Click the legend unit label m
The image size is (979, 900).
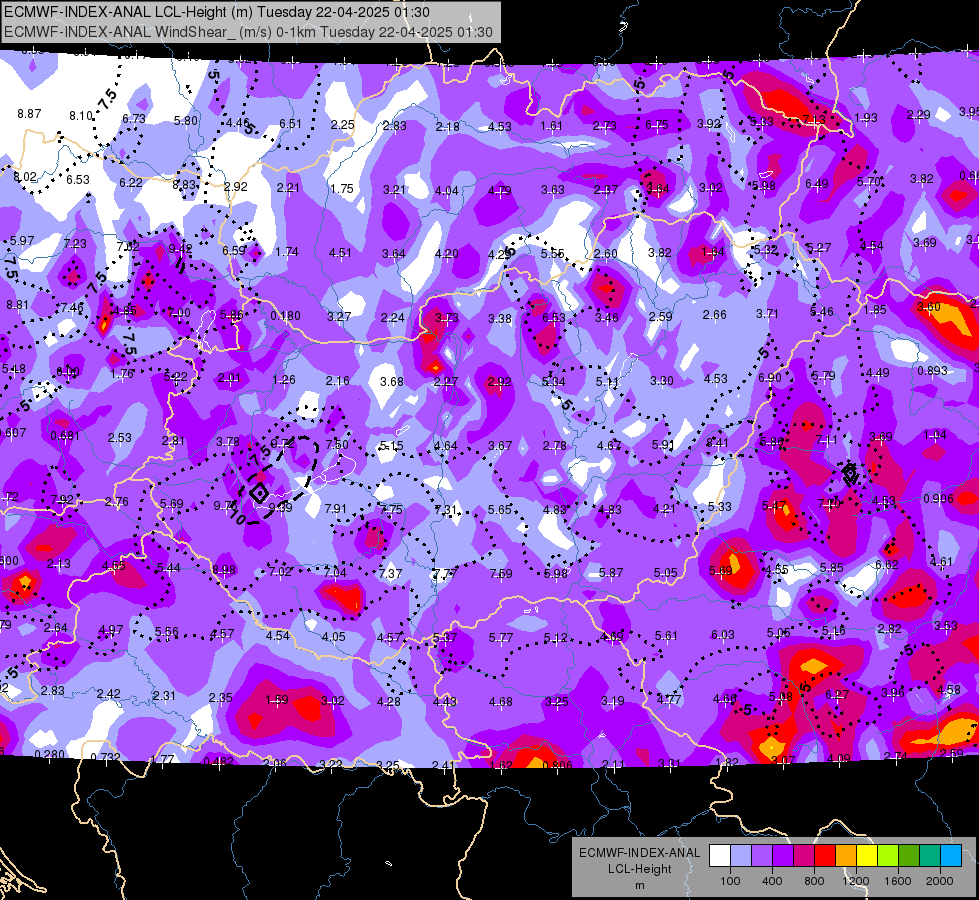[639, 885]
